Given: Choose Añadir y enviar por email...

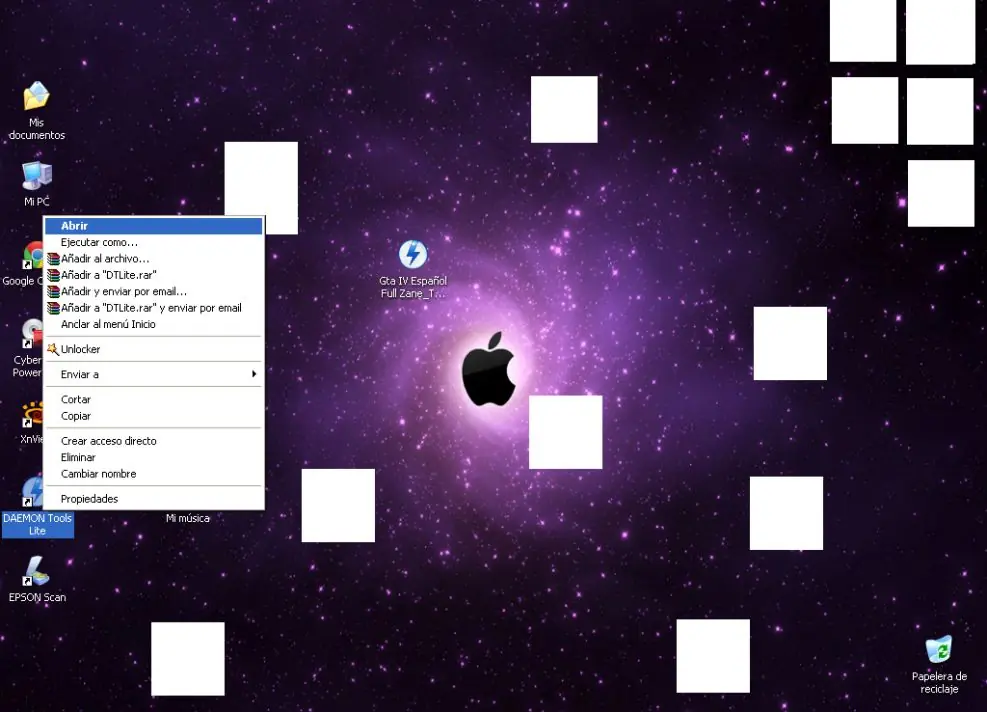Looking at the screenshot, I should pyautogui.click(x=154, y=291).
